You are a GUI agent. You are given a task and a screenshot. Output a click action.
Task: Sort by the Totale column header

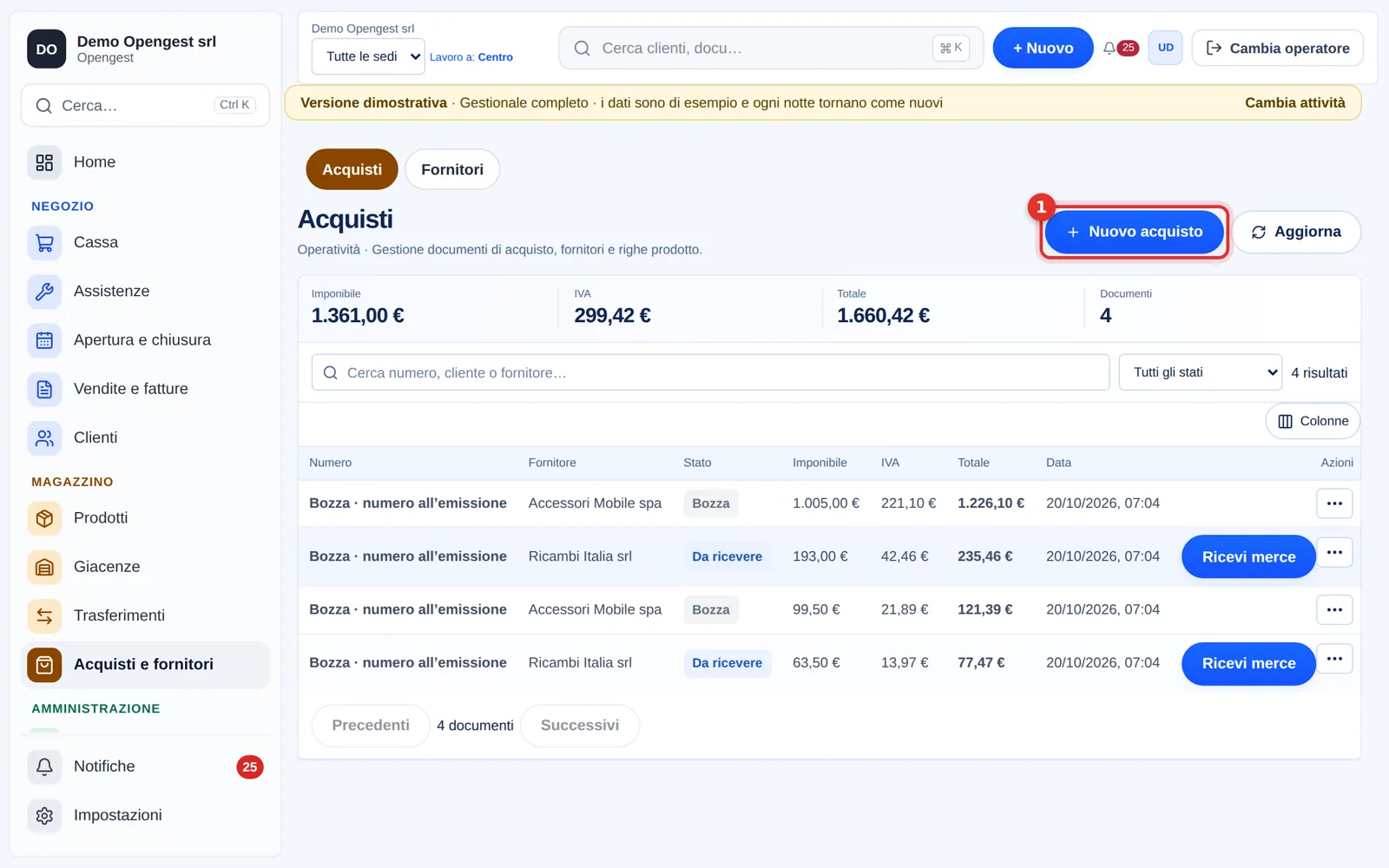click(x=973, y=463)
